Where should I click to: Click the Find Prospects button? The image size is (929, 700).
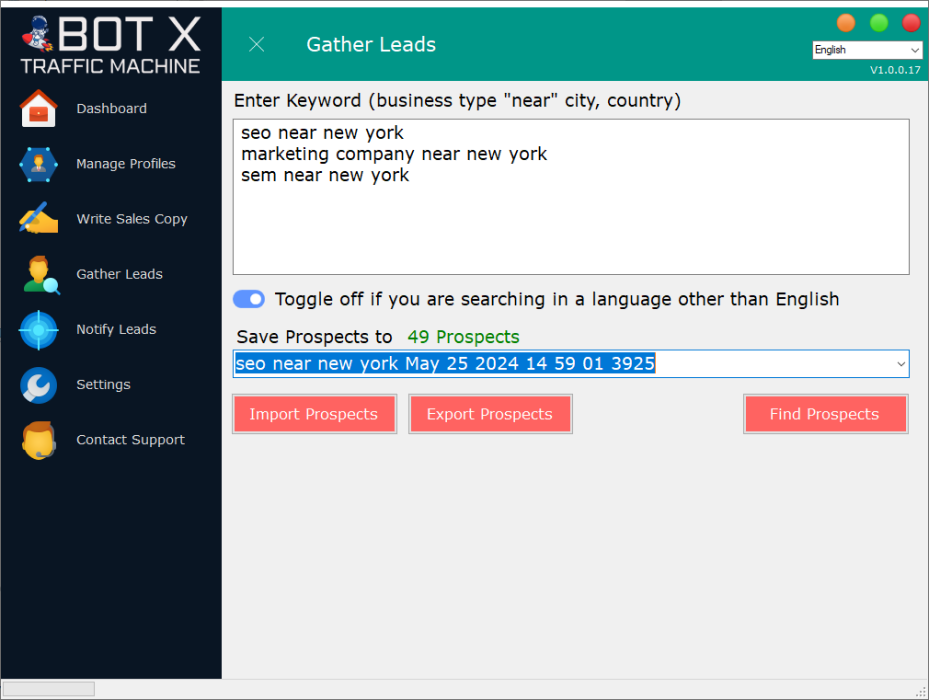[825, 413]
